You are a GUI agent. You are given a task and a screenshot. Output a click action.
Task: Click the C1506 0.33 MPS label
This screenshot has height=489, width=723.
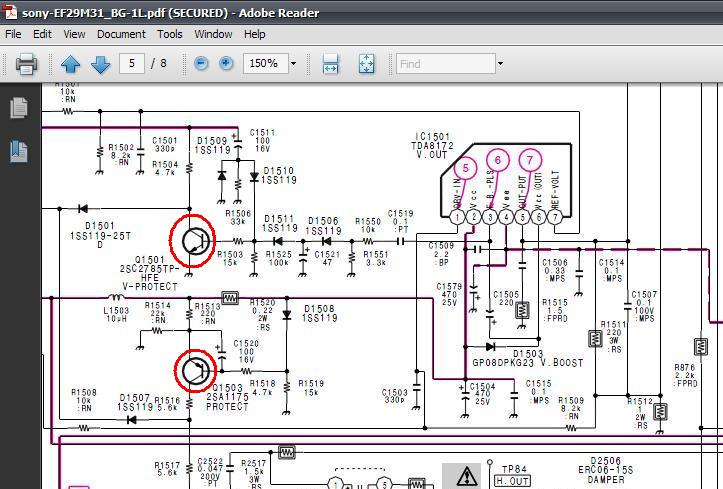555,271
